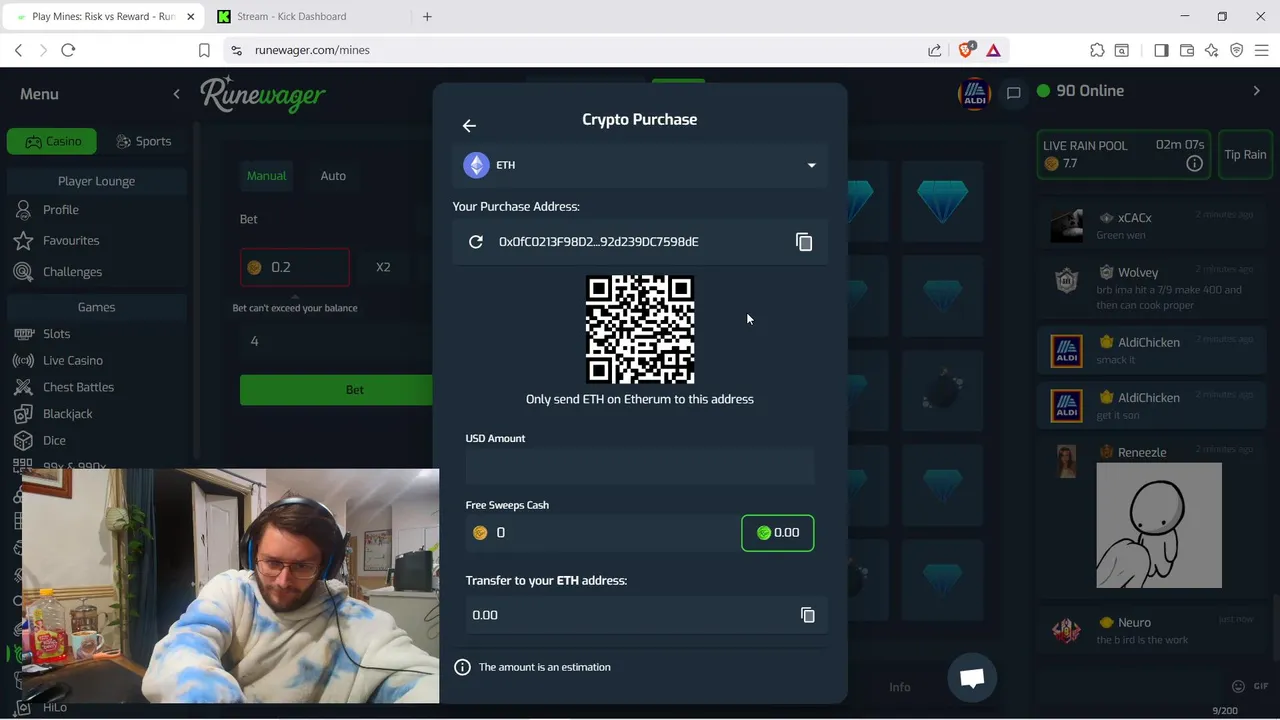Click the Profile person icon

click(x=23, y=210)
